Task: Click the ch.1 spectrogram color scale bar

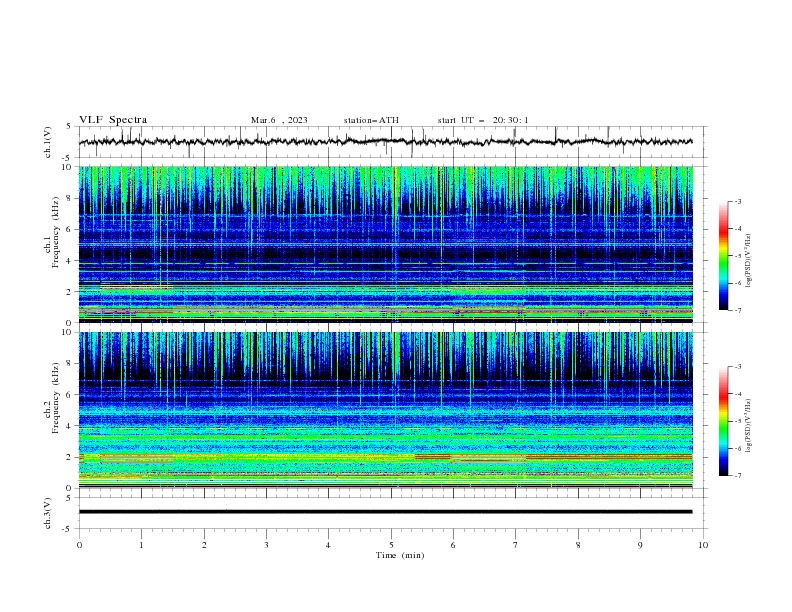Action: [x=724, y=256]
